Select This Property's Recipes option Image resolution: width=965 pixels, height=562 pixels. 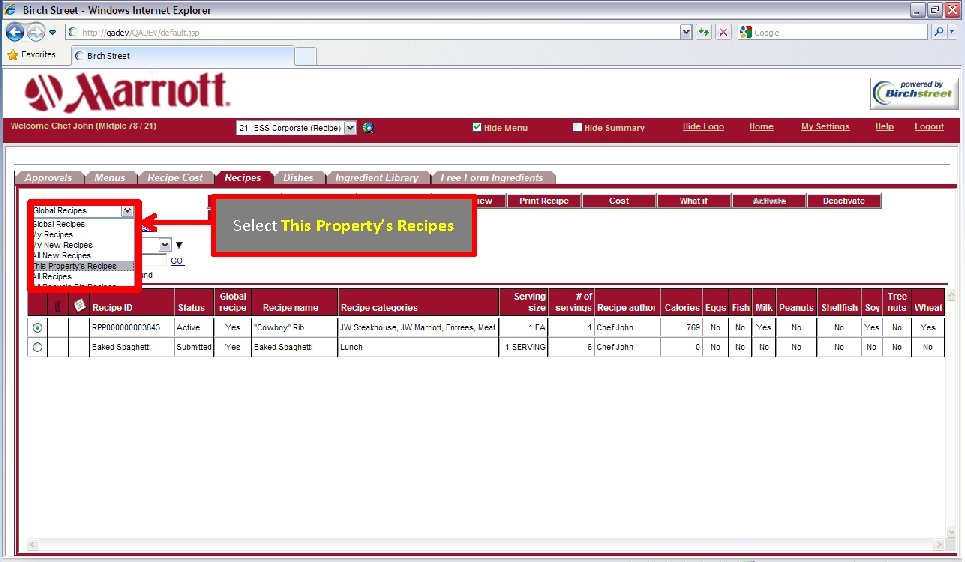(82, 266)
